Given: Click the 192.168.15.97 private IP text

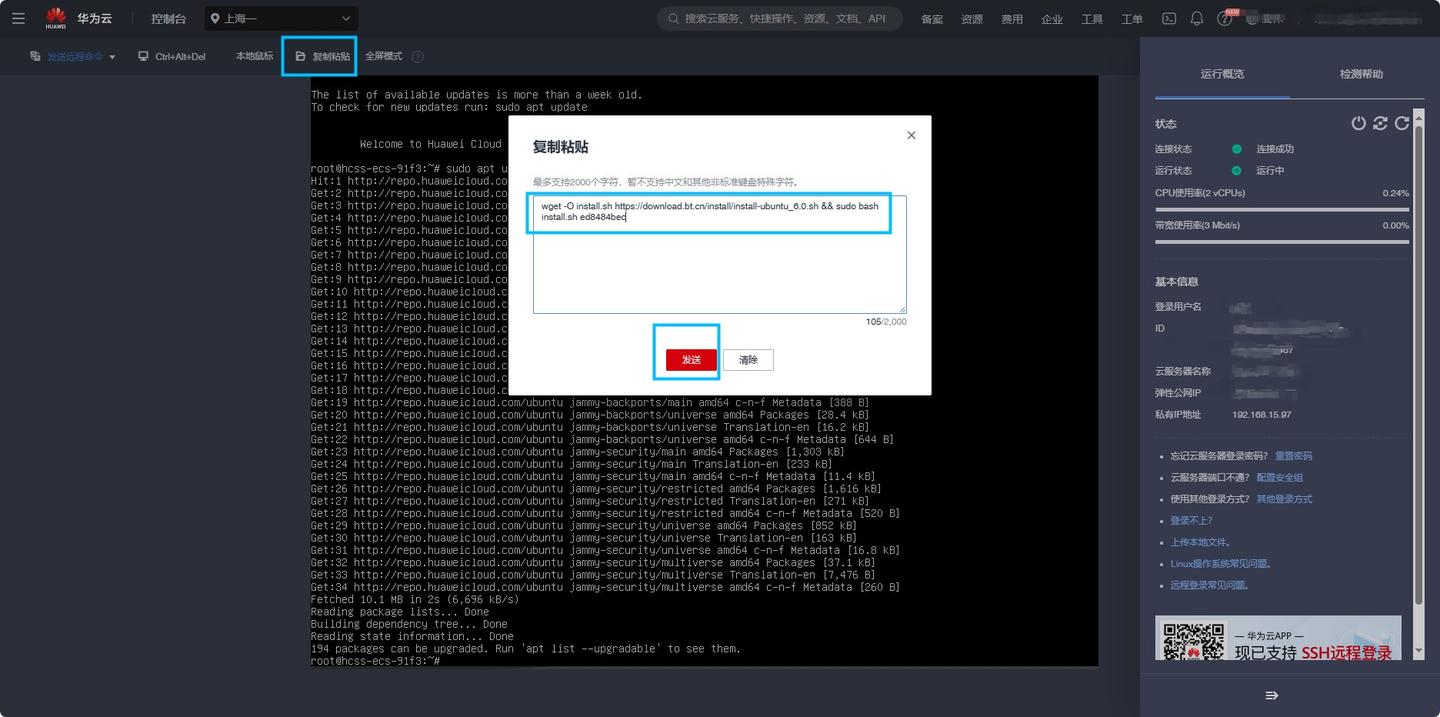Looking at the screenshot, I should tap(1262, 414).
